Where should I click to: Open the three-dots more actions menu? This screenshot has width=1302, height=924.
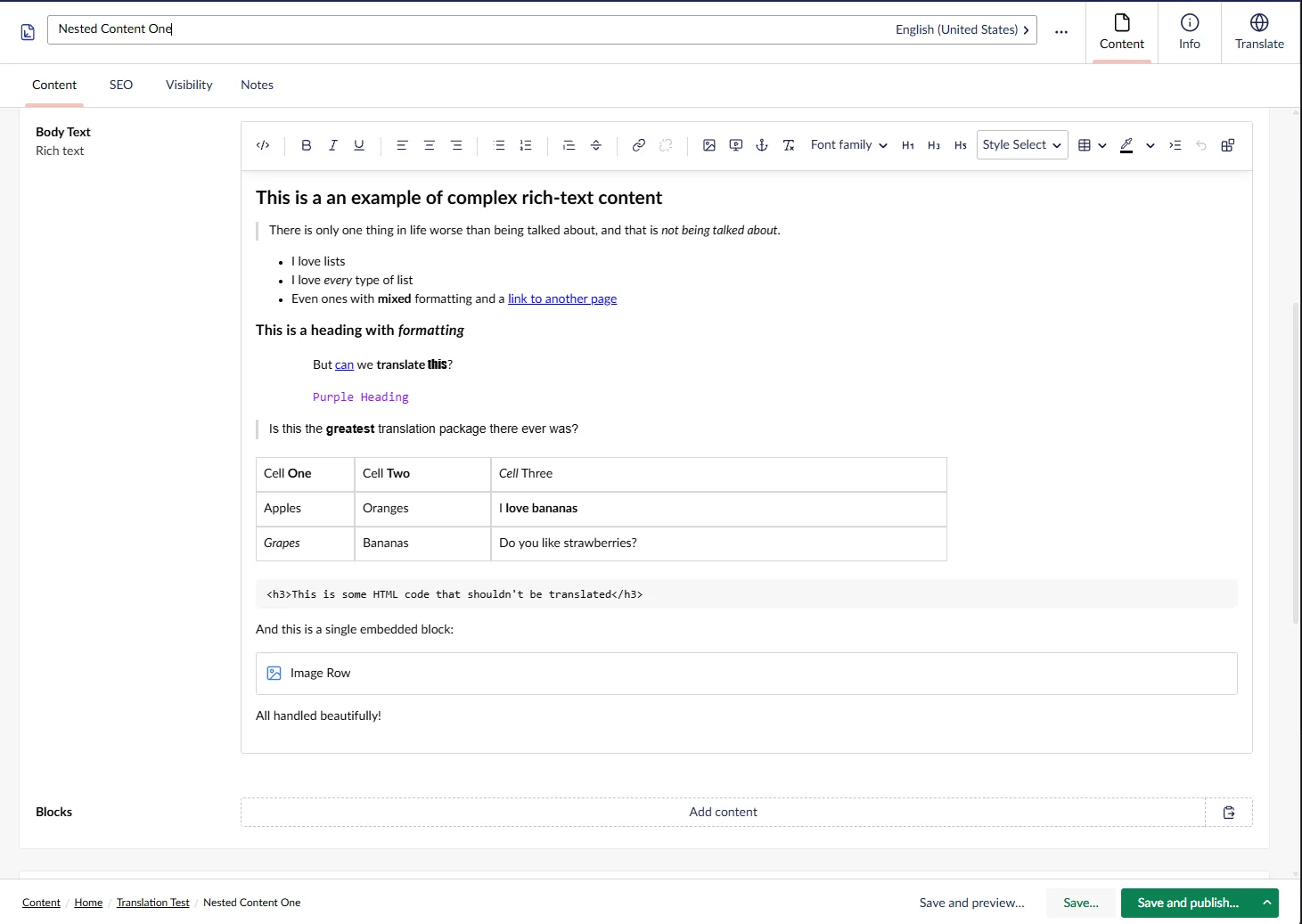1061,31
